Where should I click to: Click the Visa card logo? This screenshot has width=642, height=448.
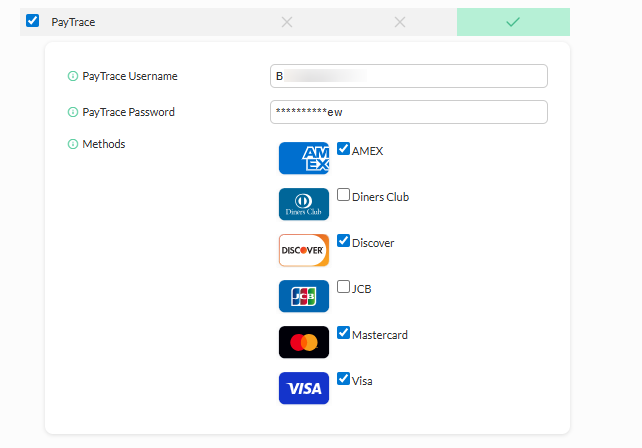304,388
